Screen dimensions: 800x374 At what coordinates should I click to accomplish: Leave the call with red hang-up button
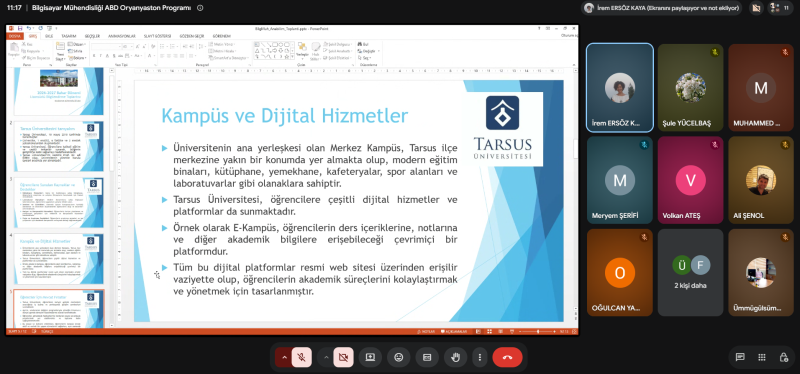coord(507,357)
